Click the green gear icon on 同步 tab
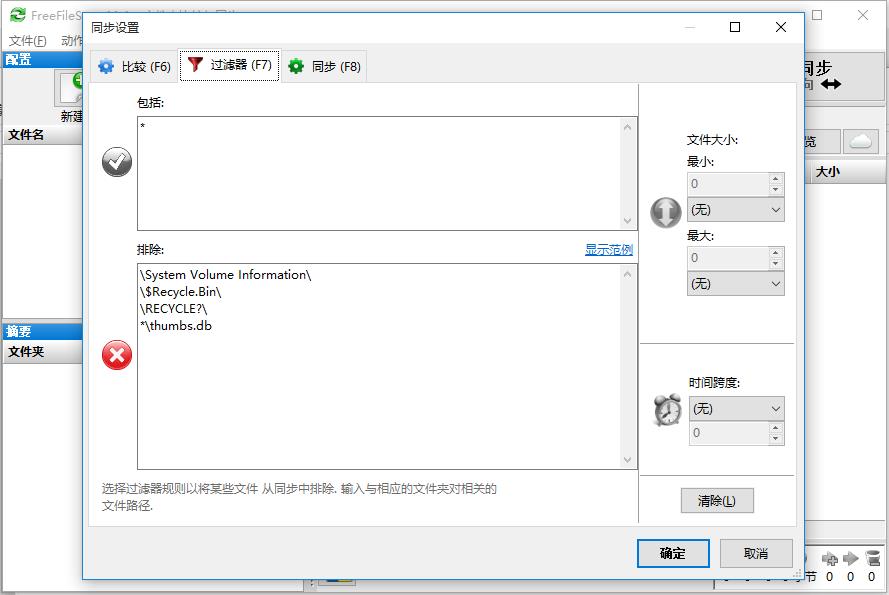Viewport: 889px width, 595px height. 296,66
